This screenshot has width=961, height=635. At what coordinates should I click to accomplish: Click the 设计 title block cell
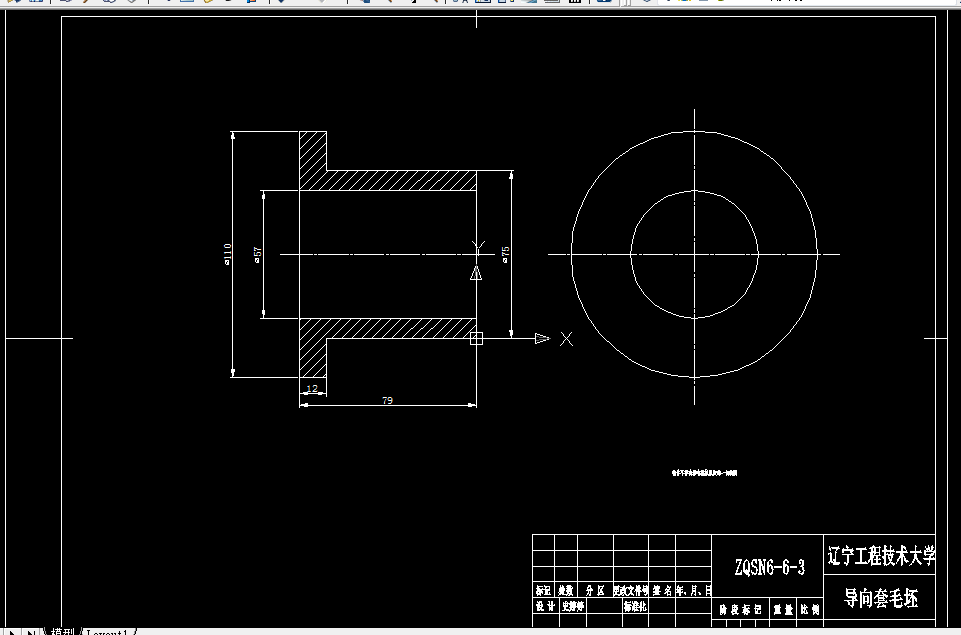(545, 606)
